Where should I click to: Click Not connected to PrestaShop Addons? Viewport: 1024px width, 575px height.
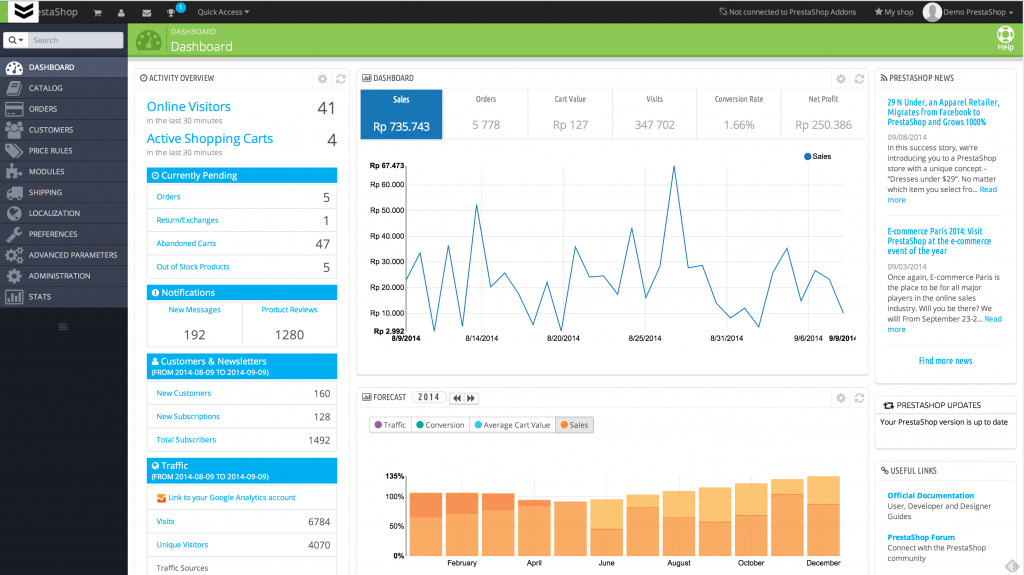click(787, 12)
